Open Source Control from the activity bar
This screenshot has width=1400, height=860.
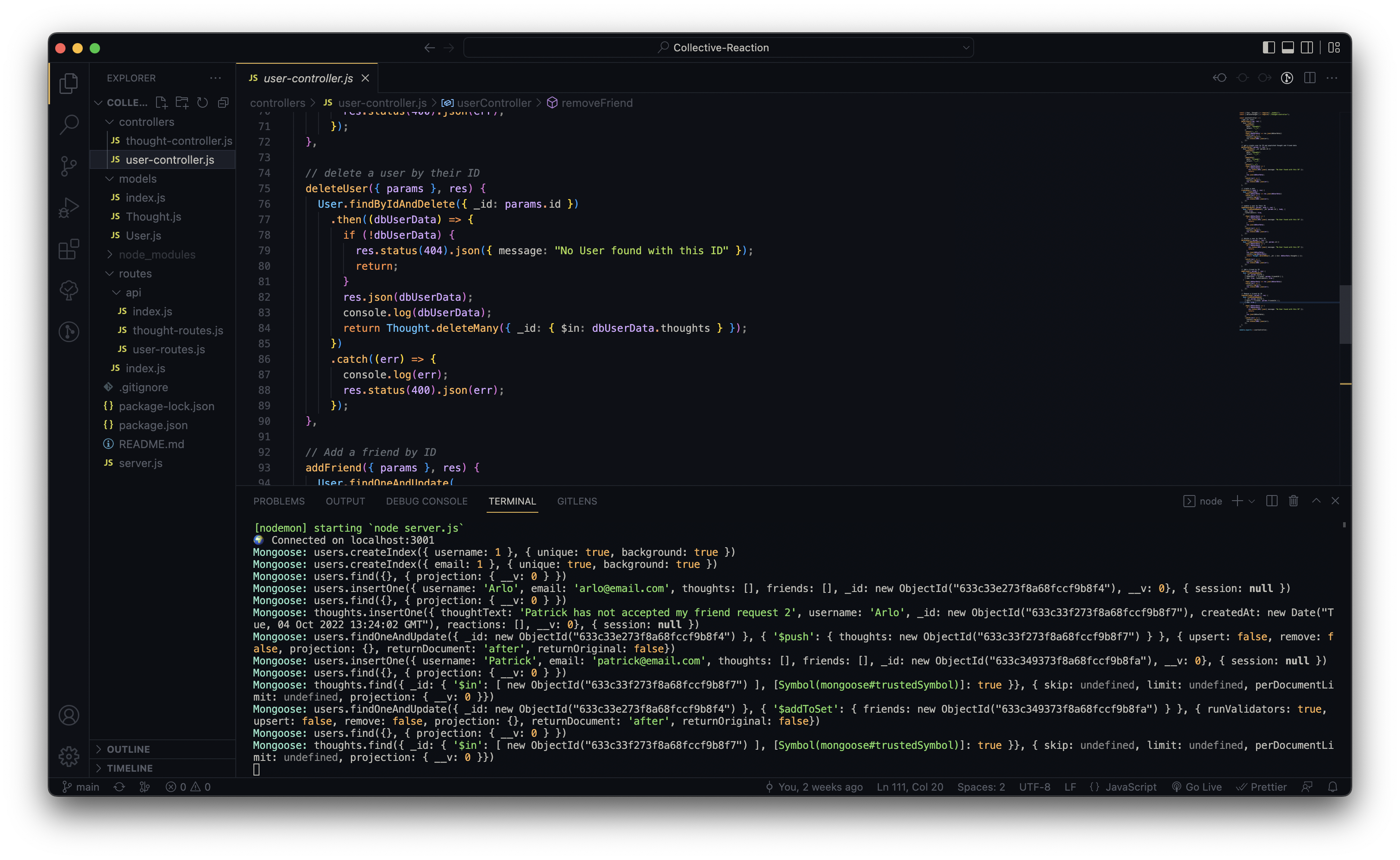click(69, 166)
